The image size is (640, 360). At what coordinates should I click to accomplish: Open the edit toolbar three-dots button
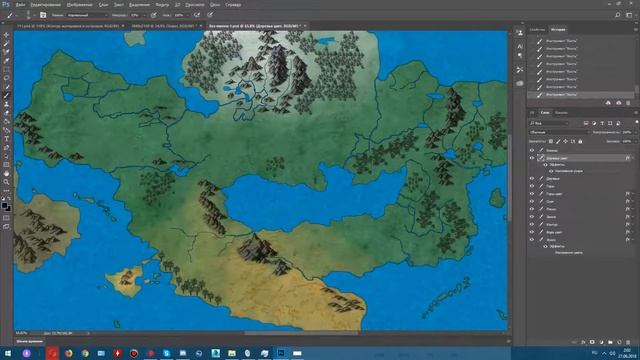click(x=6, y=190)
